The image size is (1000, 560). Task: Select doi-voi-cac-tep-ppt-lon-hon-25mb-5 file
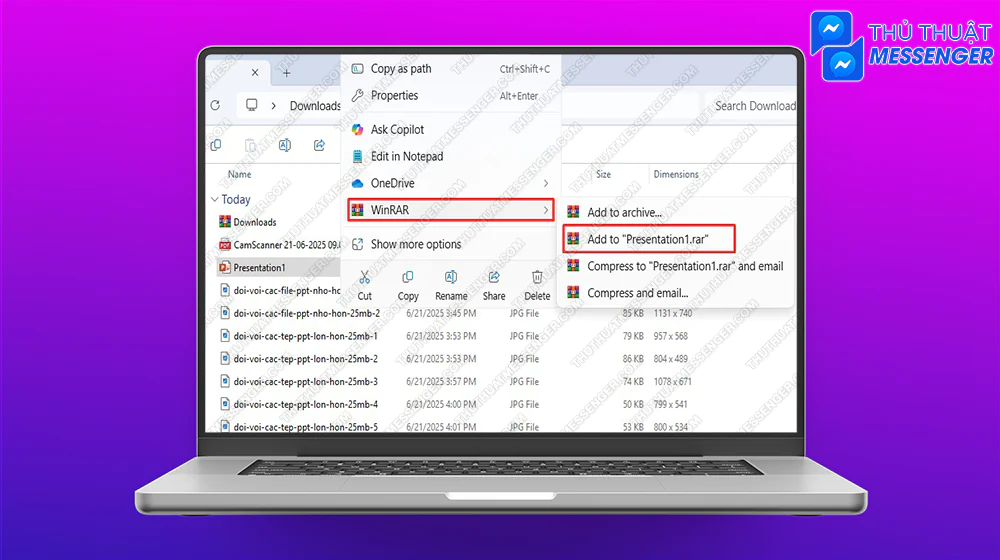[305, 427]
